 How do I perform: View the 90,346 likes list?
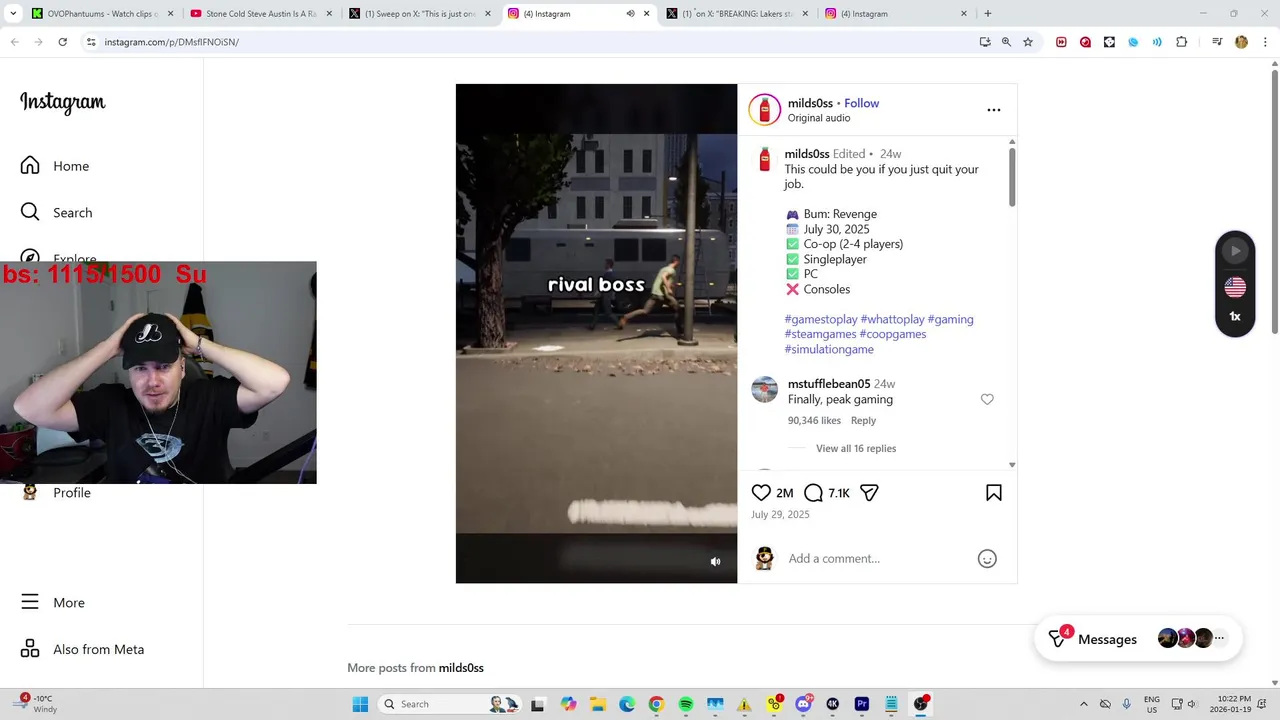(x=814, y=421)
